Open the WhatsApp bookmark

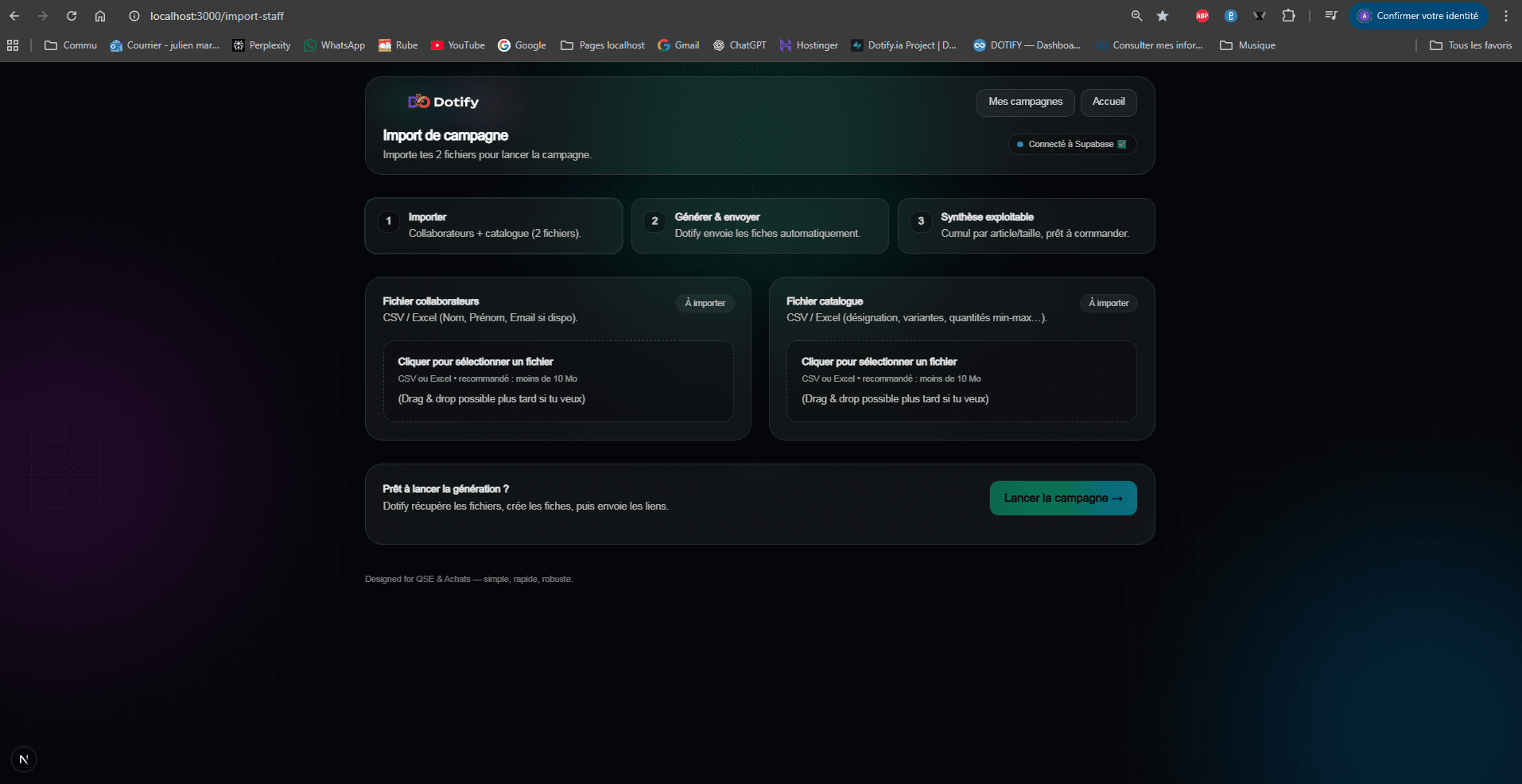[335, 45]
